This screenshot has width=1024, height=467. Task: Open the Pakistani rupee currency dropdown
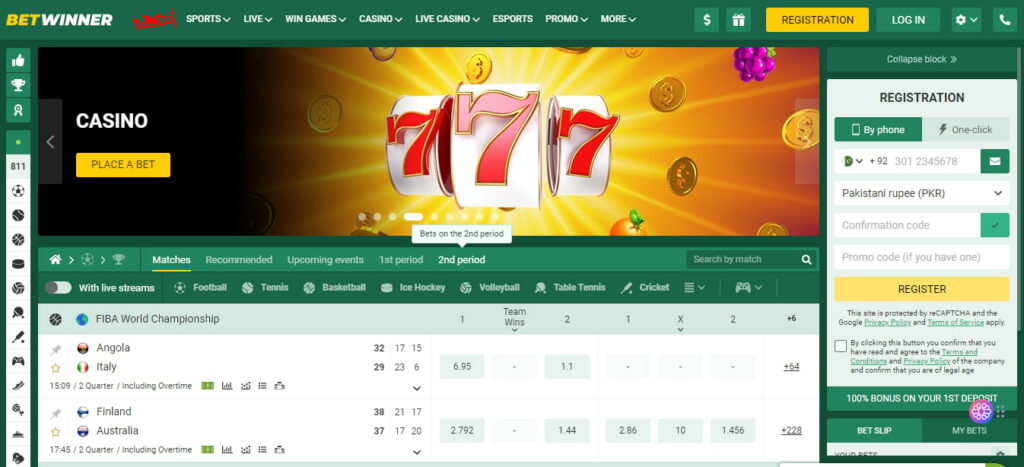[921, 193]
